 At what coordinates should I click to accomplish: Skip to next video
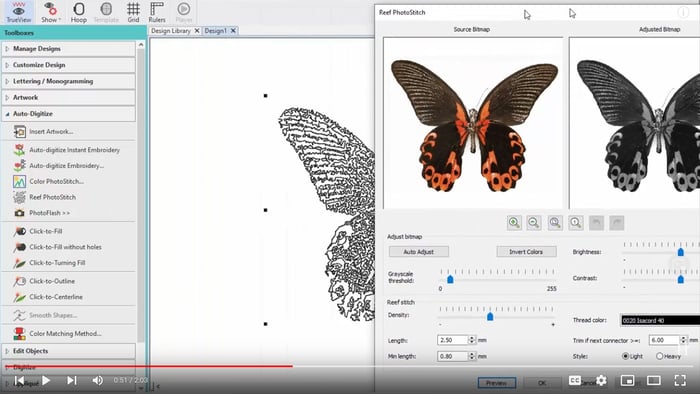tap(72, 380)
